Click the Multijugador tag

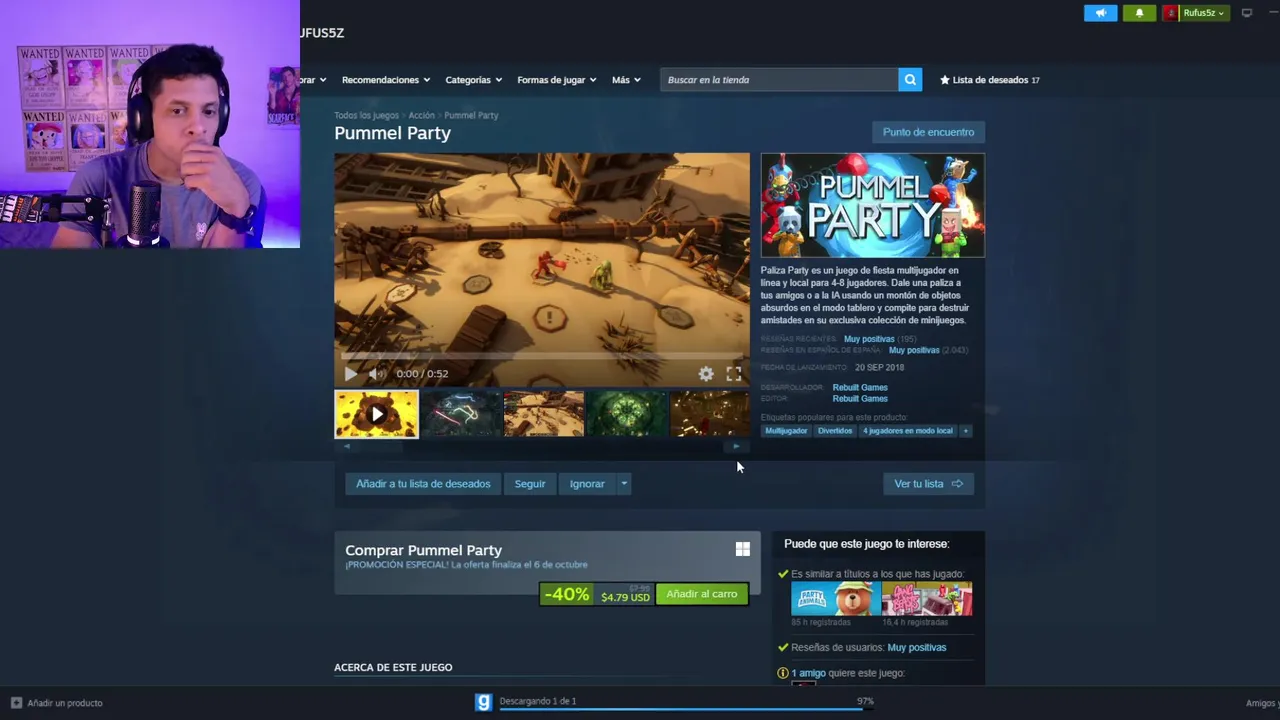point(786,431)
